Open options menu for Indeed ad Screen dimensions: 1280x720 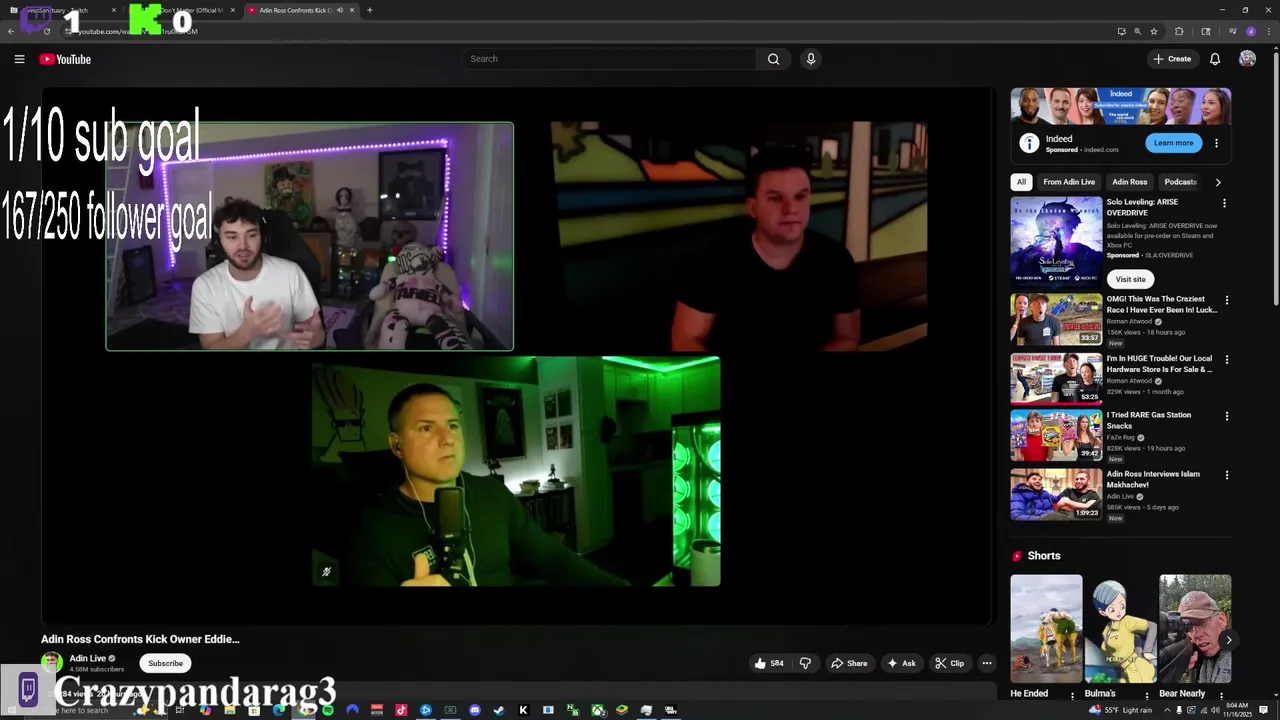click(x=1216, y=143)
